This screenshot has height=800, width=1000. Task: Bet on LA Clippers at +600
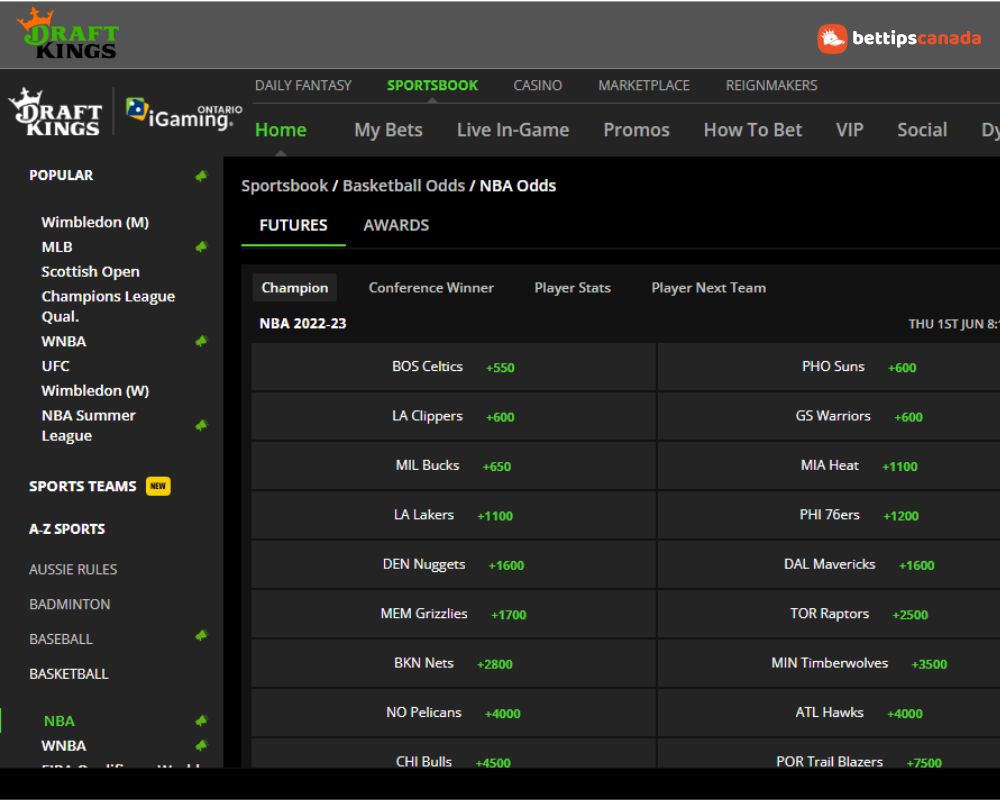click(453, 416)
